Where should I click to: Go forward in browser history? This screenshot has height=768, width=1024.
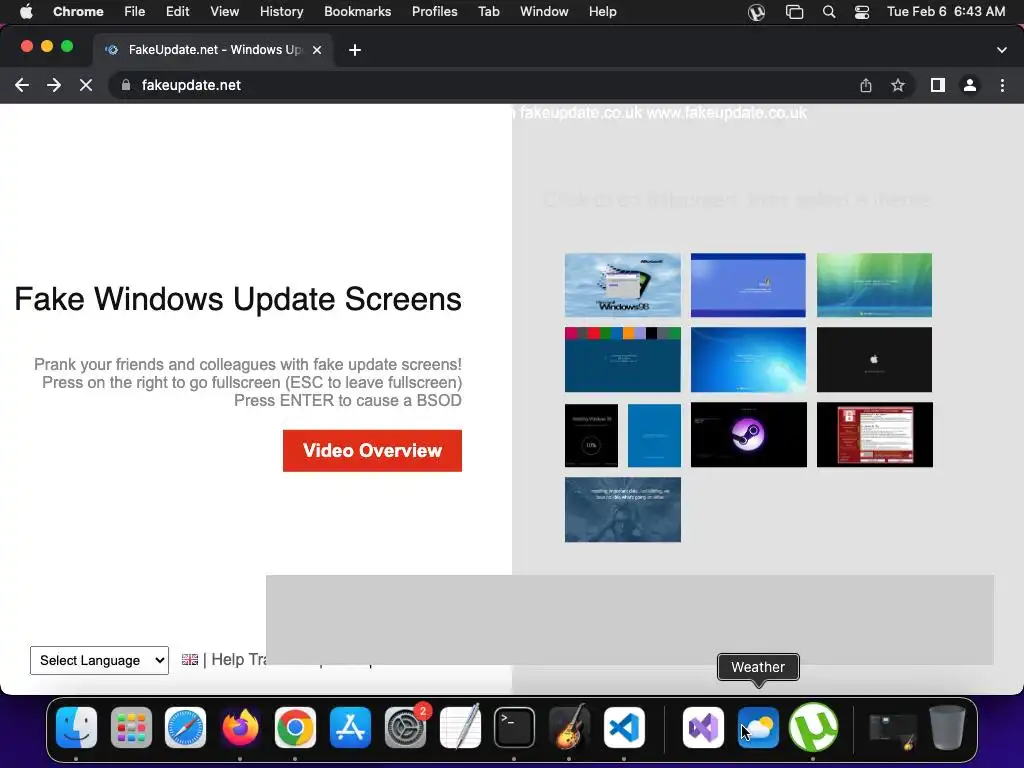point(54,85)
